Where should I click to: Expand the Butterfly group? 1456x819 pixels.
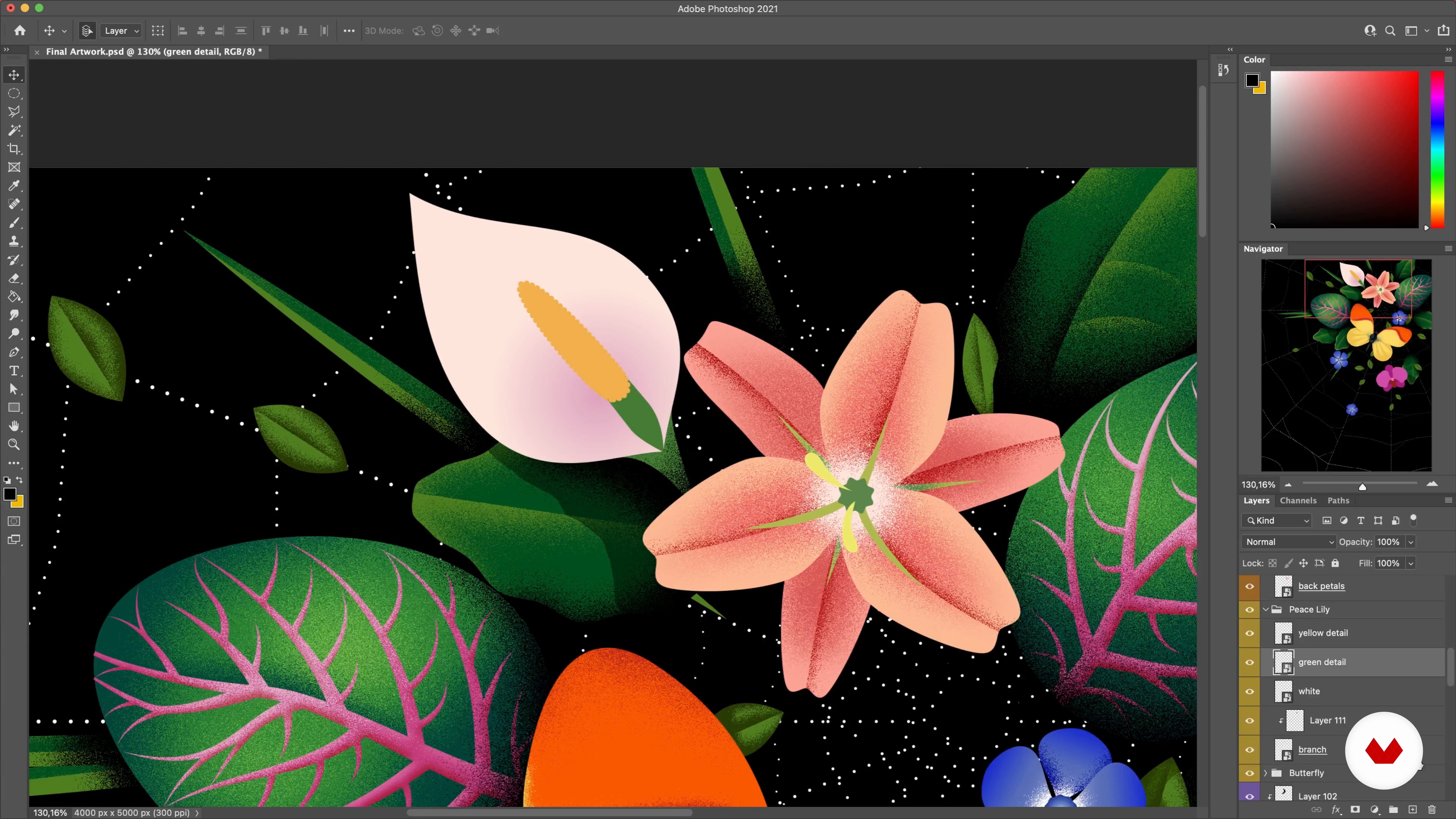point(1266,773)
